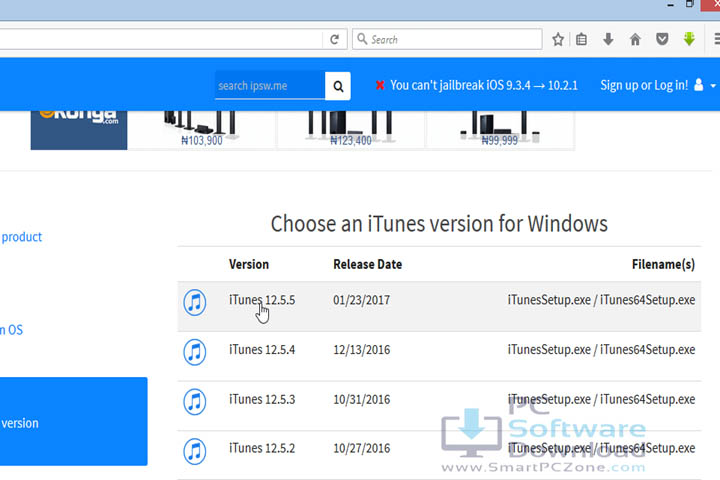
Task: Reload the page with the refresh icon
Action: (334, 40)
